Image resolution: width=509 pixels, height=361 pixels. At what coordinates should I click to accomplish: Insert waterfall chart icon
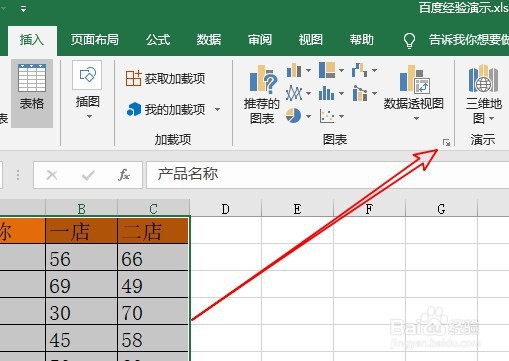359,70
